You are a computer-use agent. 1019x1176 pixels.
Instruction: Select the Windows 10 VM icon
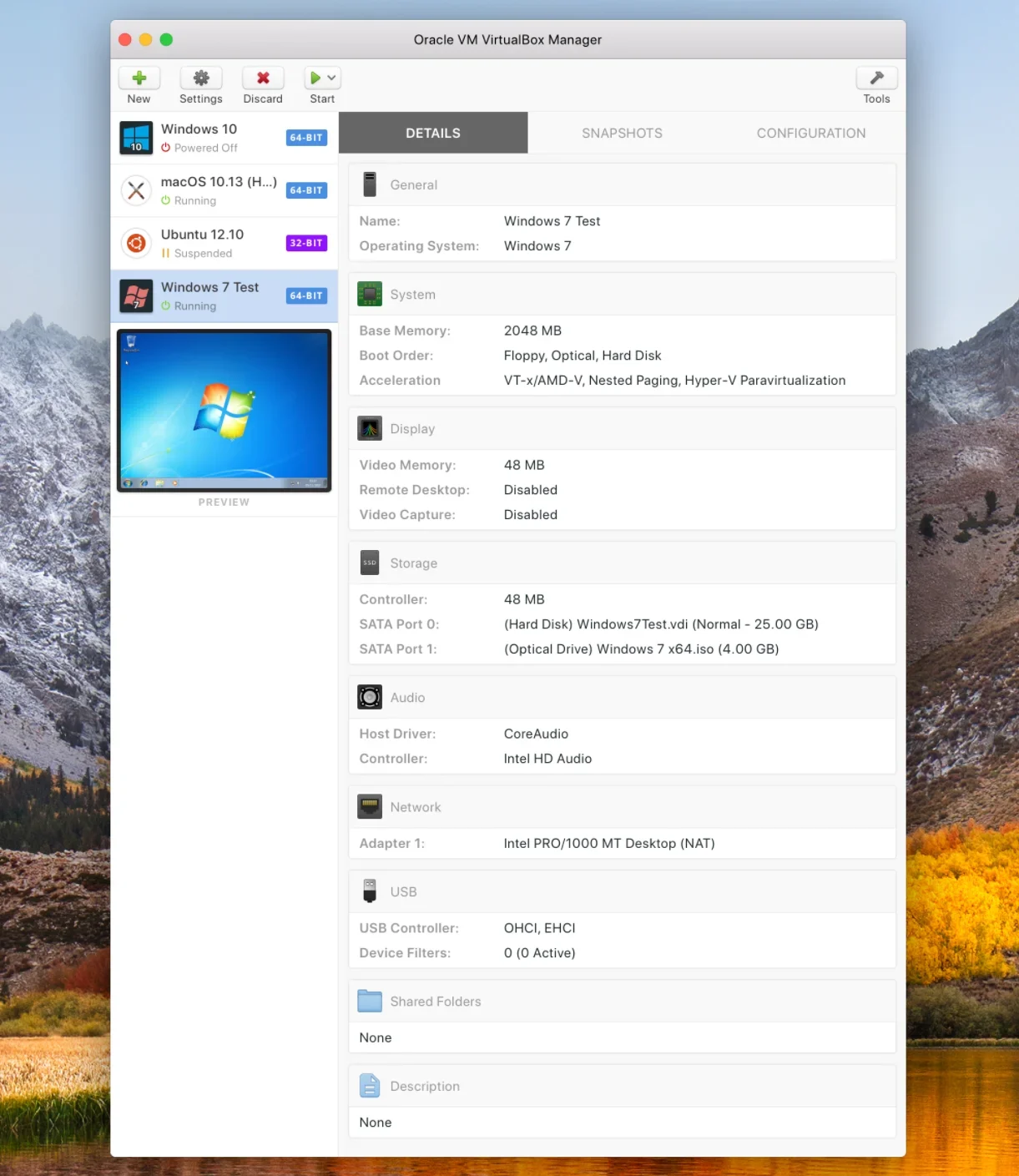pos(136,138)
